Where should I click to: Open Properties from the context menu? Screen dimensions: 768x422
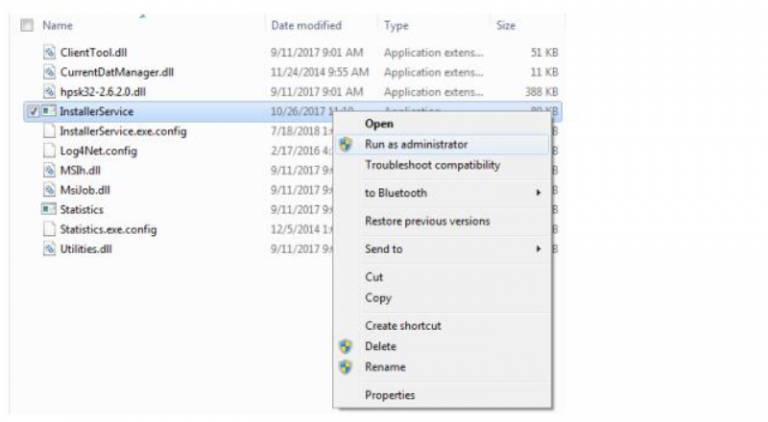point(389,395)
